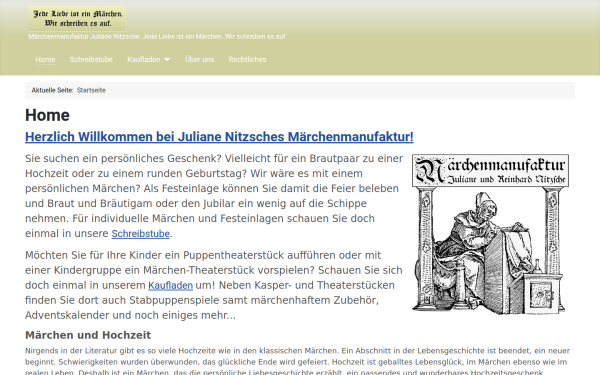Click the Aktuelle Seite label
Screen dimensions: 600x375
[x=52, y=90]
